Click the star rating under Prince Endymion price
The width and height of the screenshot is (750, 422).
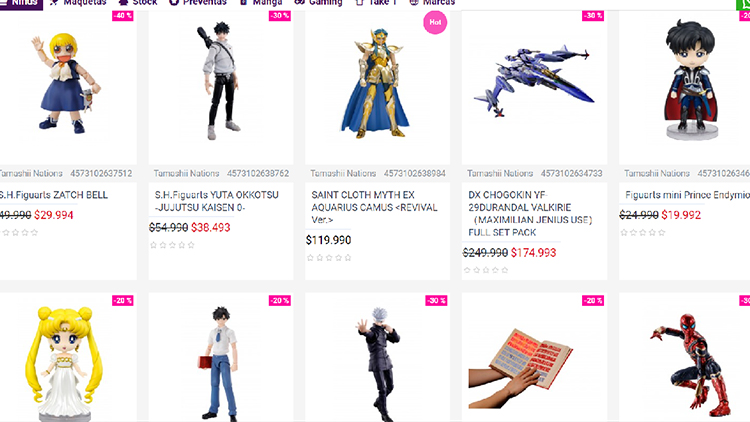[x=643, y=233]
